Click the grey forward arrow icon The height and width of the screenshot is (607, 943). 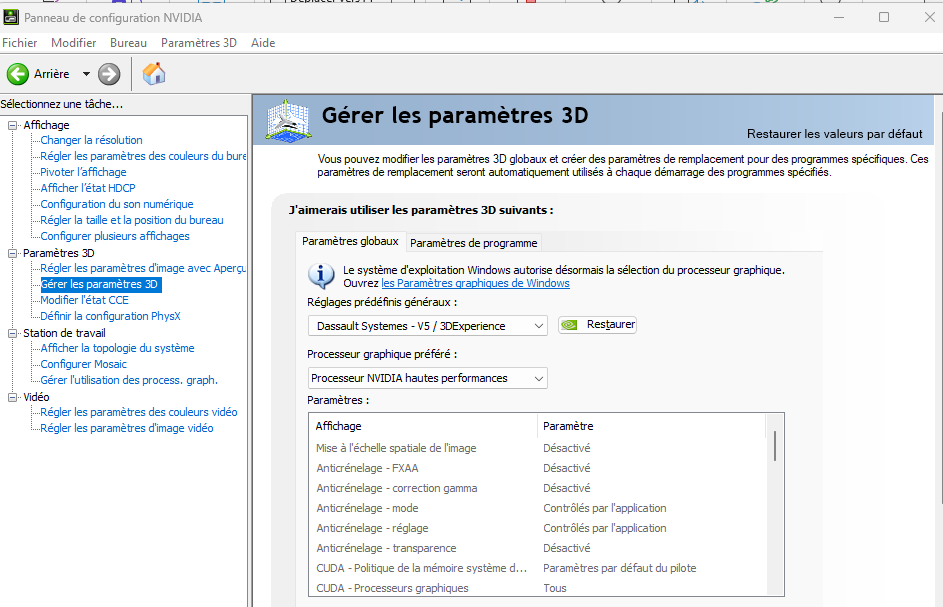[x=109, y=74]
